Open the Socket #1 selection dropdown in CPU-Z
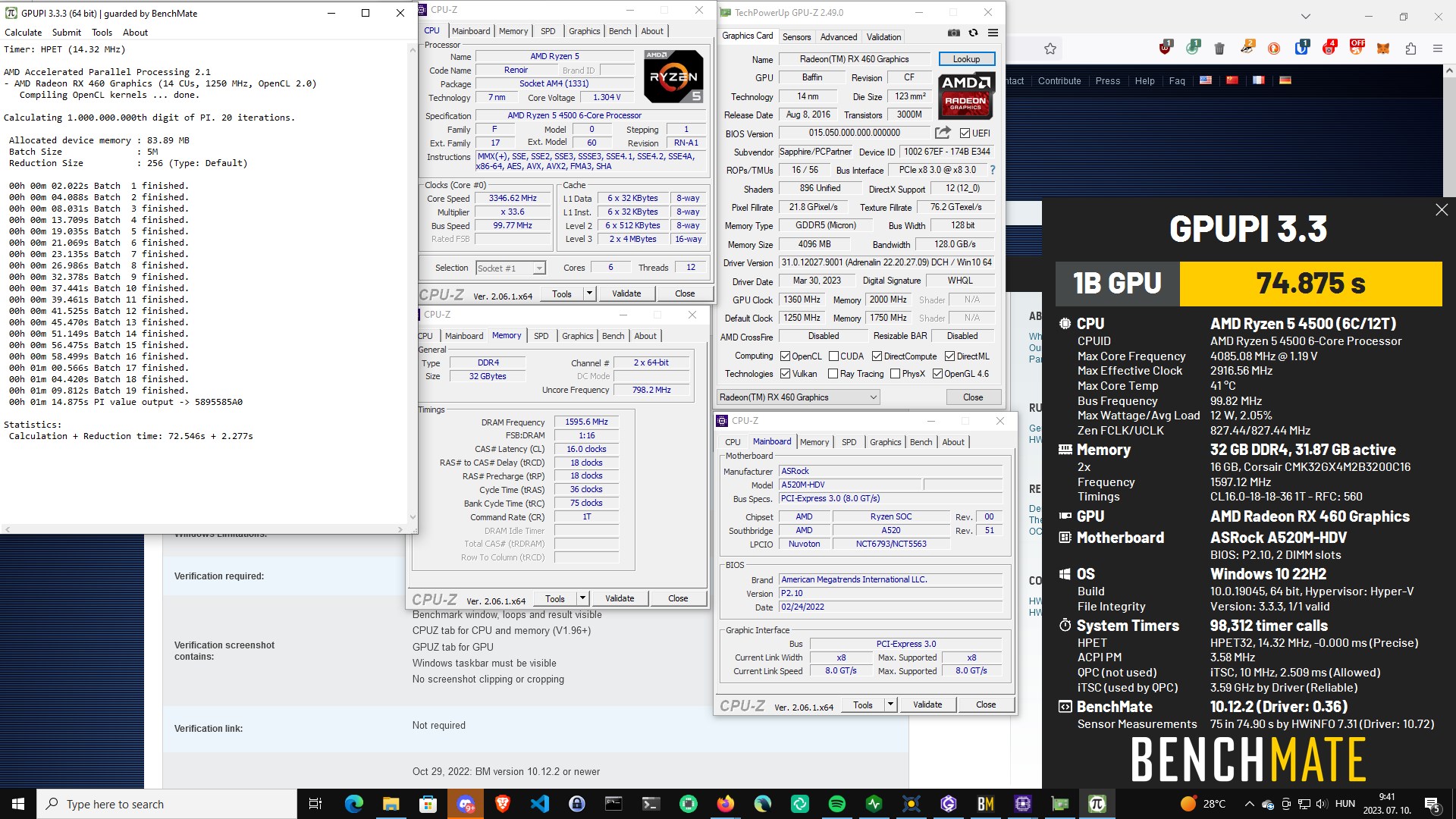 click(x=510, y=268)
